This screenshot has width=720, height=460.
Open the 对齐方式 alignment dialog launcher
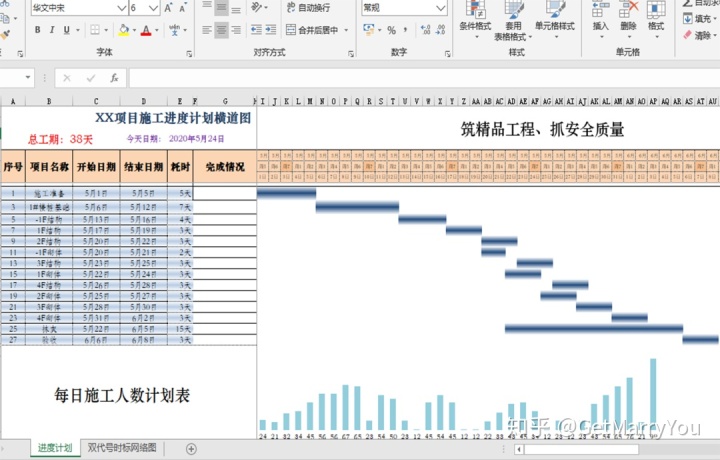click(351, 54)
